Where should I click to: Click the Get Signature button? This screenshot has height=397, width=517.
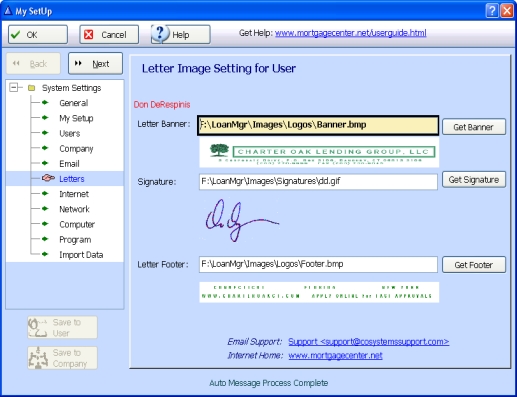point(474,180)
